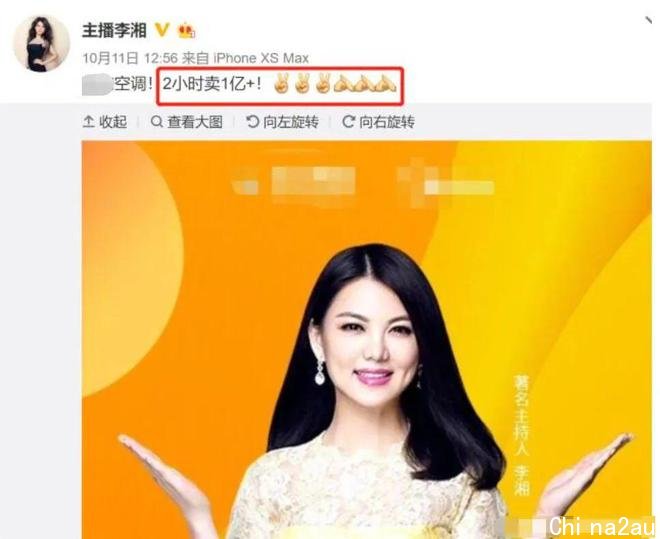Image resolution: width=660 pixels, height=539 pixels.
Task: Click the vertical 著名主持人 李湘 caption
Action: pos(522,435)
